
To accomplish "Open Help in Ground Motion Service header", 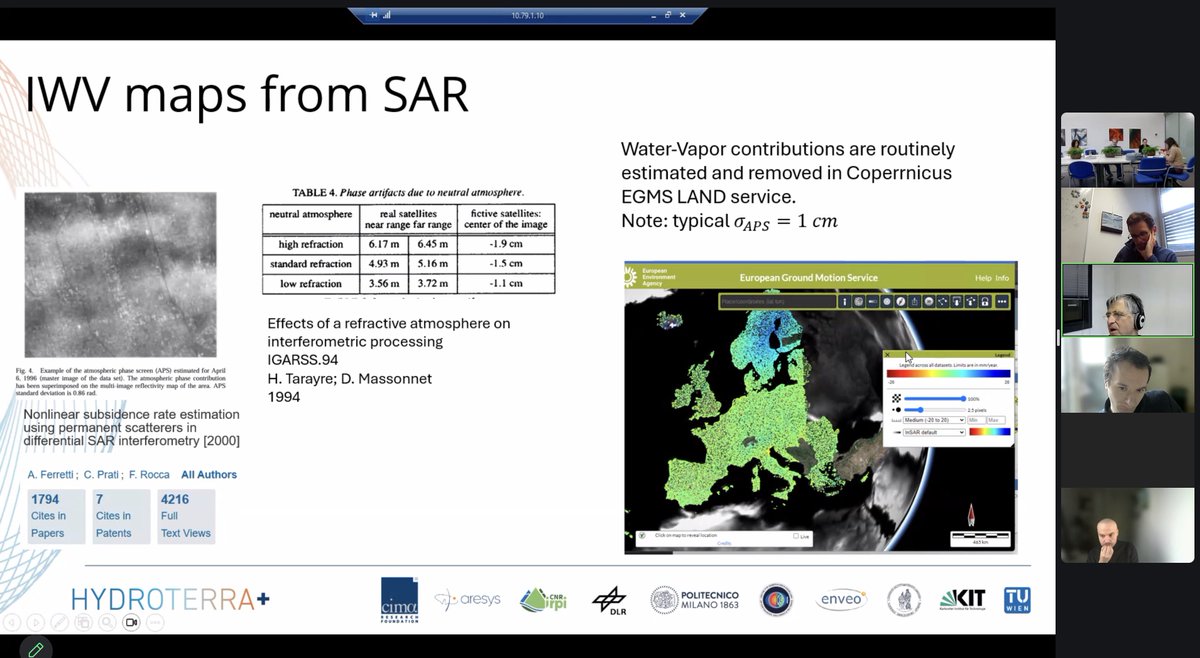I will [983, 278].
